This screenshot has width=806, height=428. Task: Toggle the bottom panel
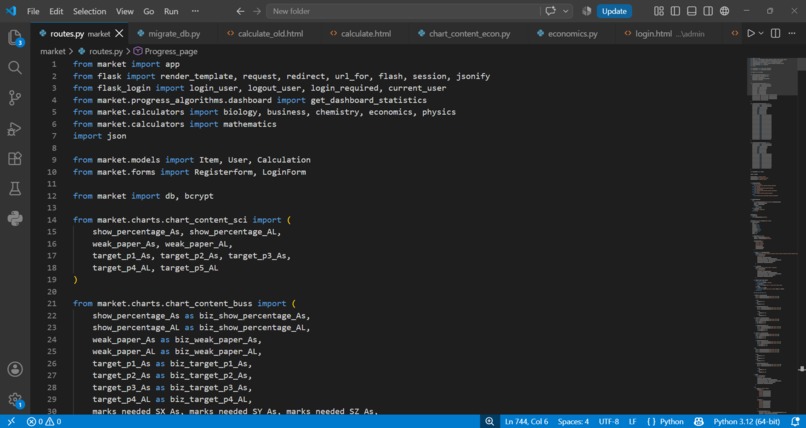pyautogui.click(x=691, y=11)
